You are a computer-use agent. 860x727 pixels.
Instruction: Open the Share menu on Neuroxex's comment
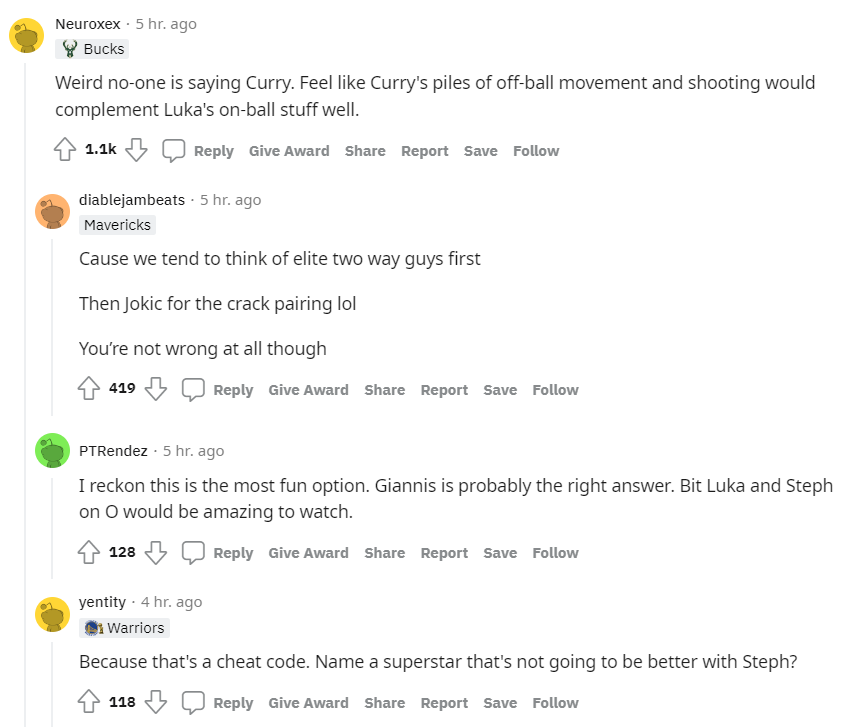tap(365, 150)
